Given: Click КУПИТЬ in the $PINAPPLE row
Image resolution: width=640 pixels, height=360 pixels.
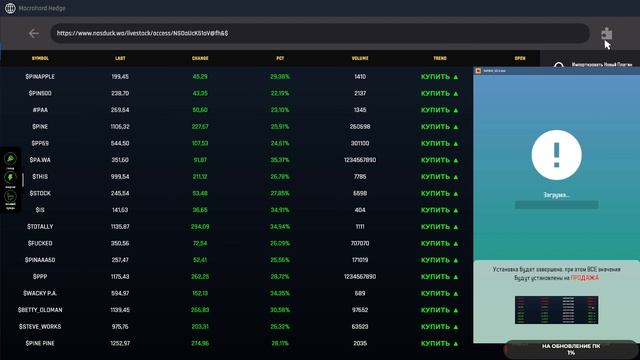Looking at the screenshot, I should pyautogui.click(x=435, y=77).
